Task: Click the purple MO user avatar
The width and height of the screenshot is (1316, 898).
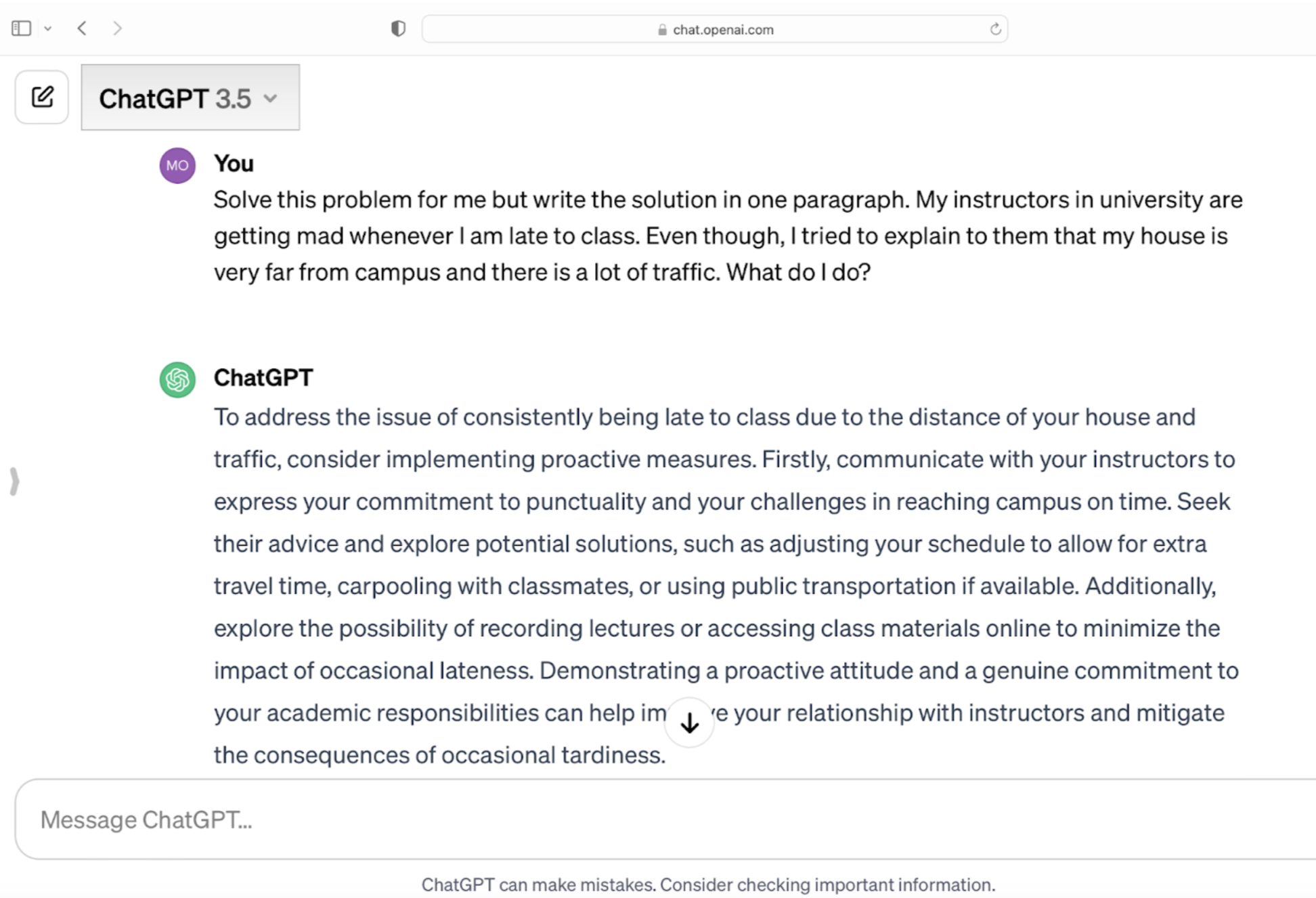Action: tap(177, 165)
